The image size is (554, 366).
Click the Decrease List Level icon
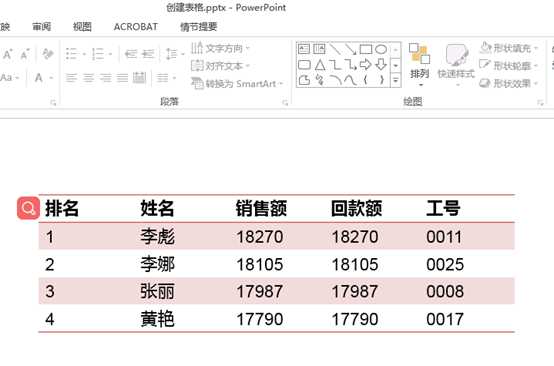pyautogui.click(x=131, y=54)
